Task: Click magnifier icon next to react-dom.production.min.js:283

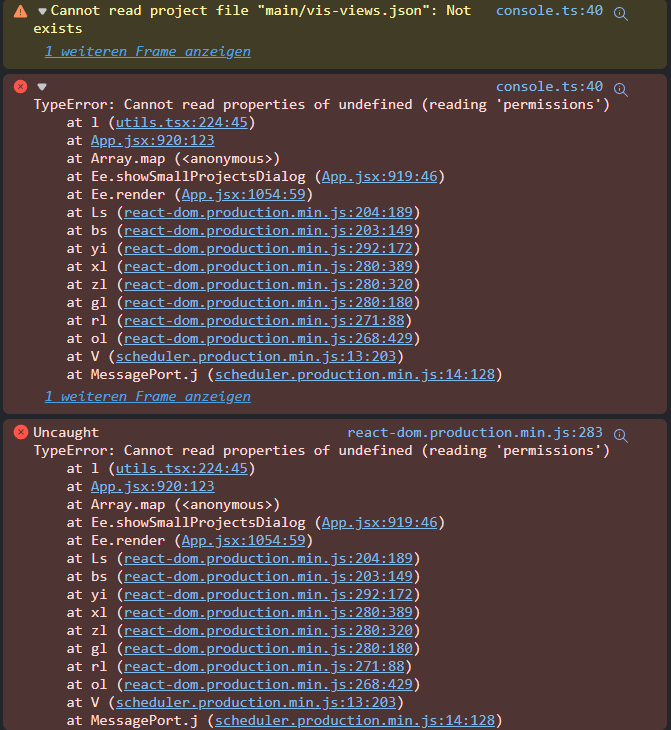Action: [620, 434]
